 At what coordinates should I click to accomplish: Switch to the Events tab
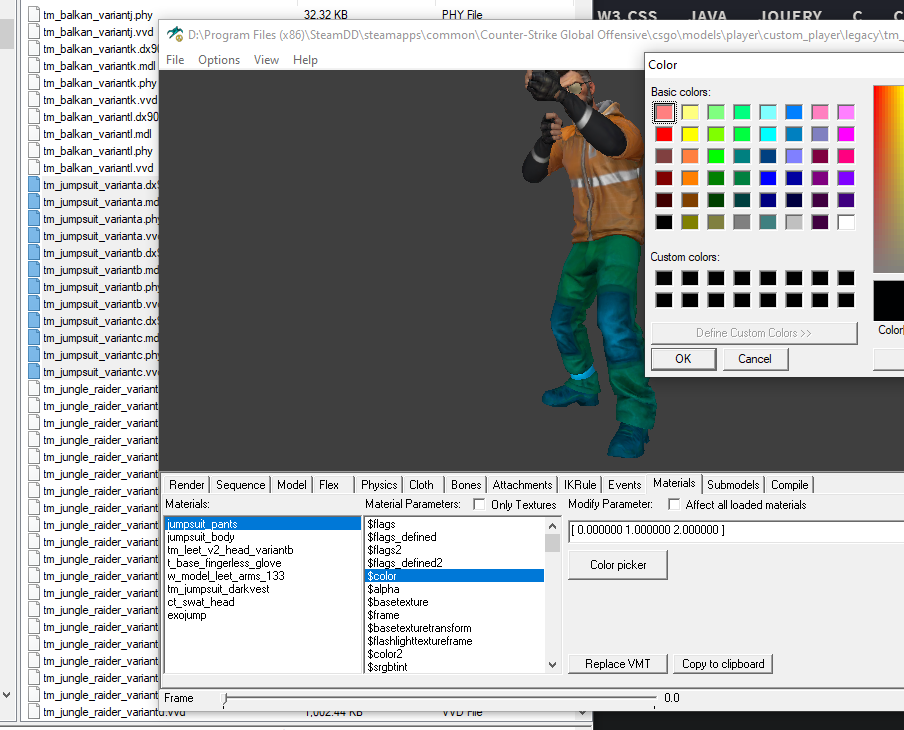click(x=624, y=485)
